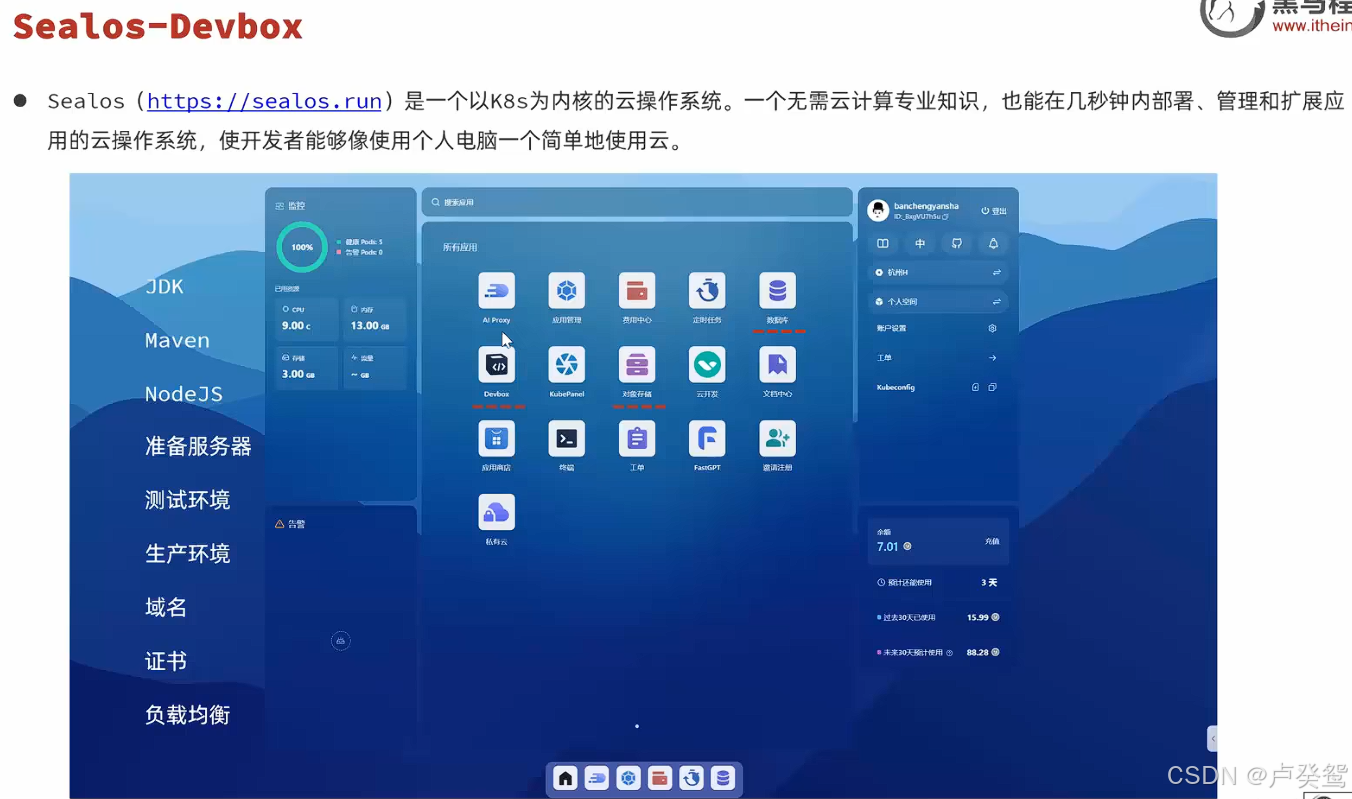Viewport: 1352px width, 799px height.
Task: Click the 监控 panel header
Action: point(291,205)
